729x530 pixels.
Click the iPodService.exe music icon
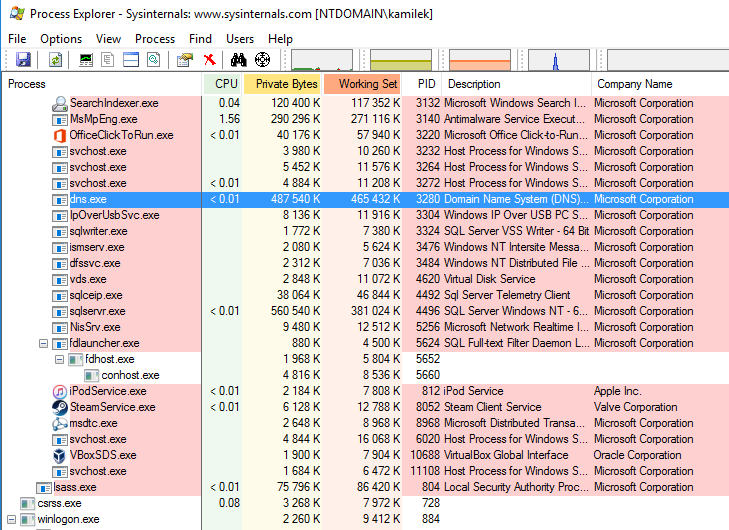click(60, 391)
